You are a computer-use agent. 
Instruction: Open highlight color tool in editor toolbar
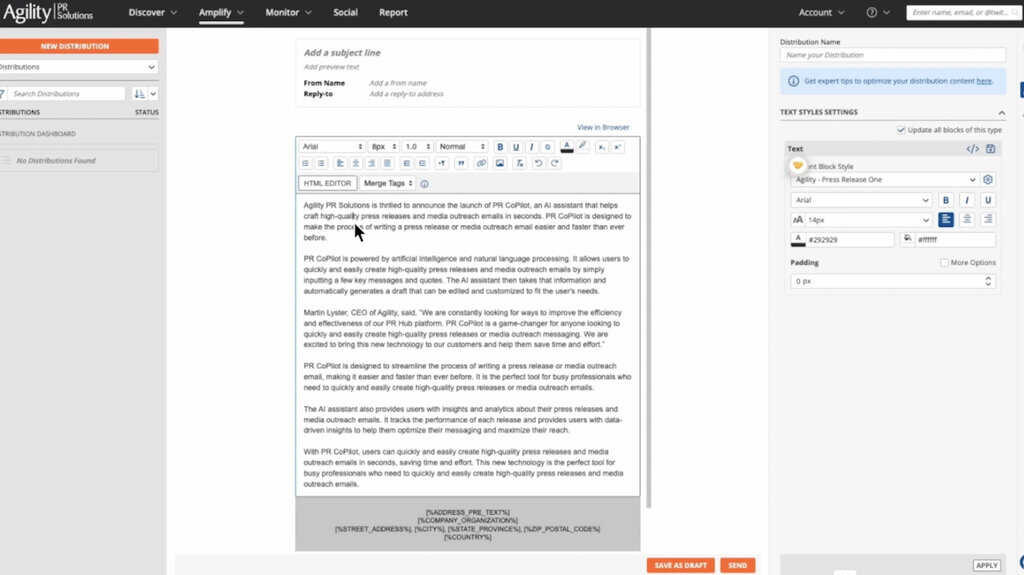[583, 146]
